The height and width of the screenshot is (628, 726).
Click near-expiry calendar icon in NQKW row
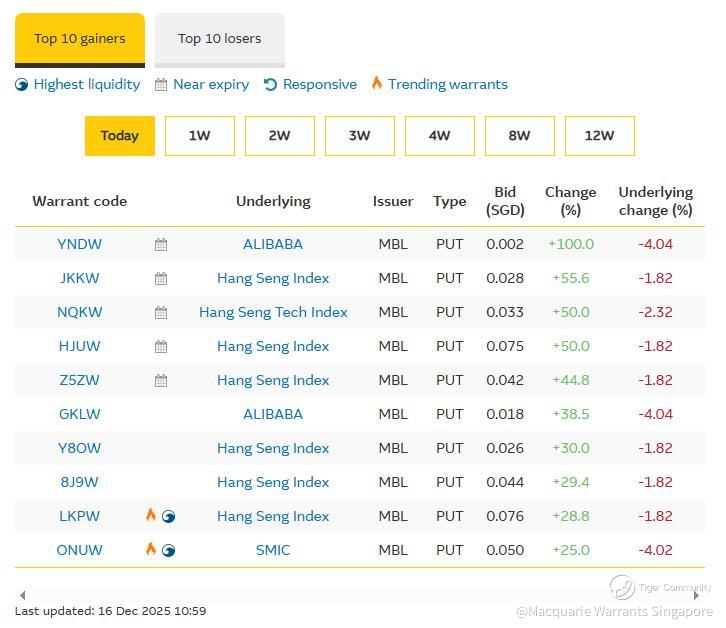point(161,313)
